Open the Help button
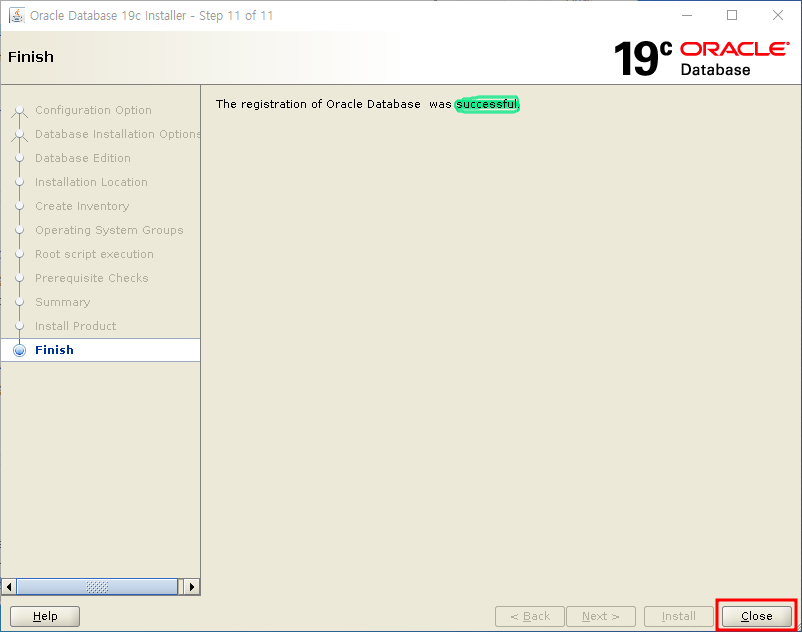The width and height of the screenshot is (802, 632). tap(45, 616)
